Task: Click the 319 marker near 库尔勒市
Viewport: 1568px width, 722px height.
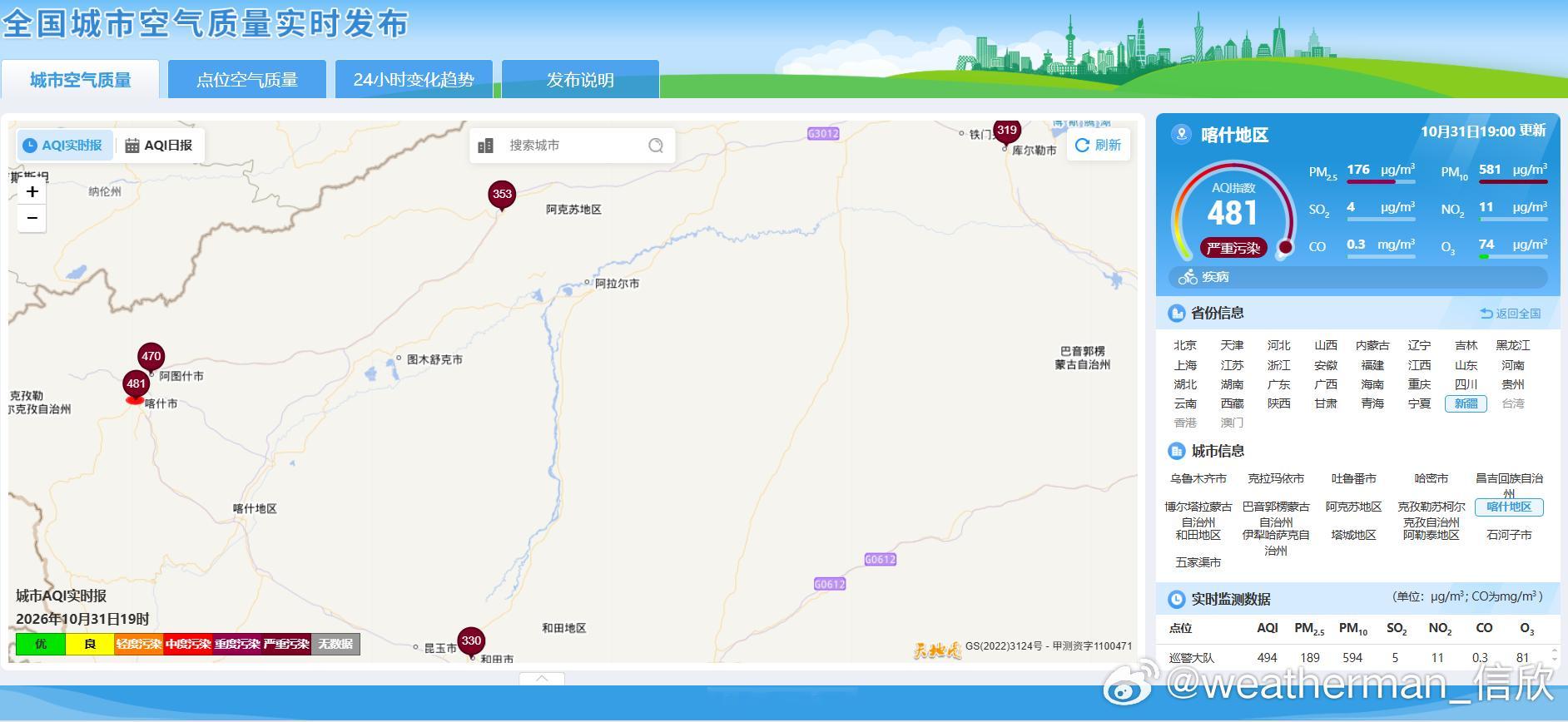Action: pyautogui.click(x=1007, y=131)
